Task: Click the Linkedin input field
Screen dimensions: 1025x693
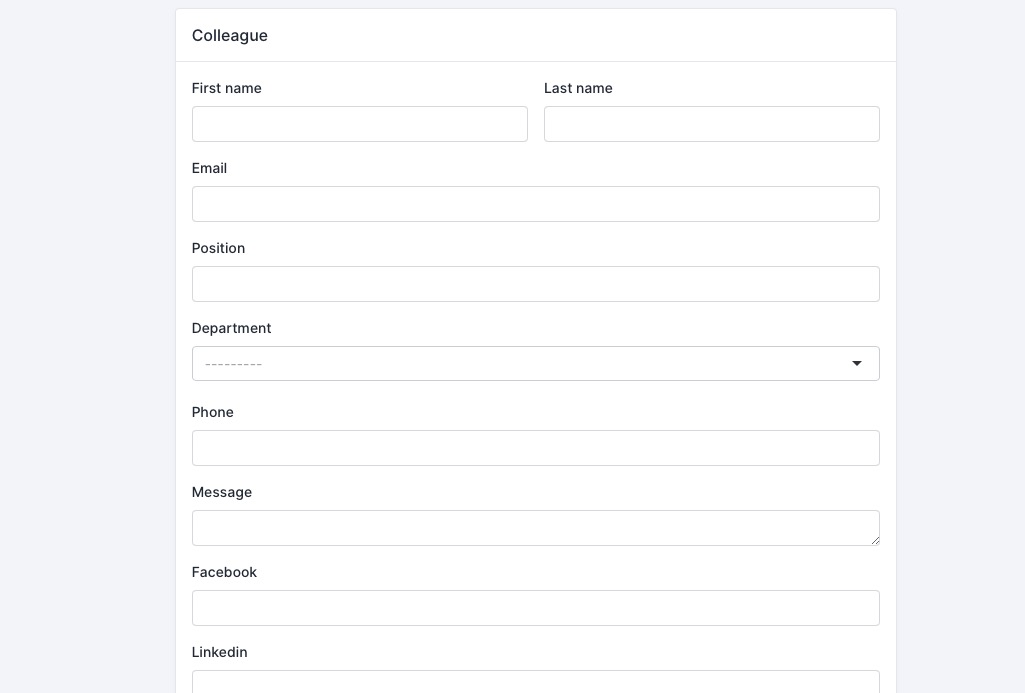Action: click(x=536, y=682)
